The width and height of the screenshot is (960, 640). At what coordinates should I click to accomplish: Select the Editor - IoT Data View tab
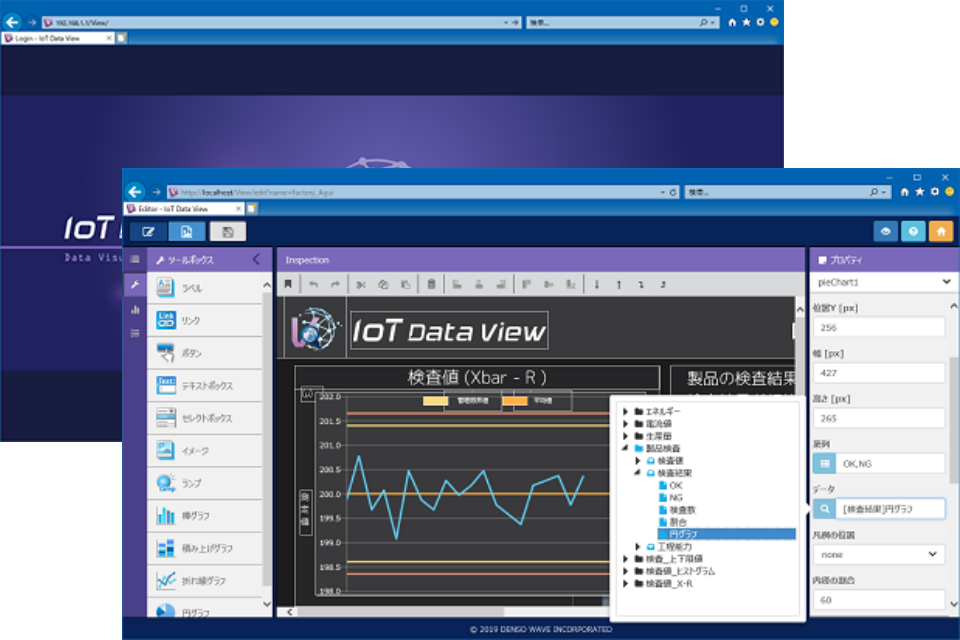tap(182, 208)
